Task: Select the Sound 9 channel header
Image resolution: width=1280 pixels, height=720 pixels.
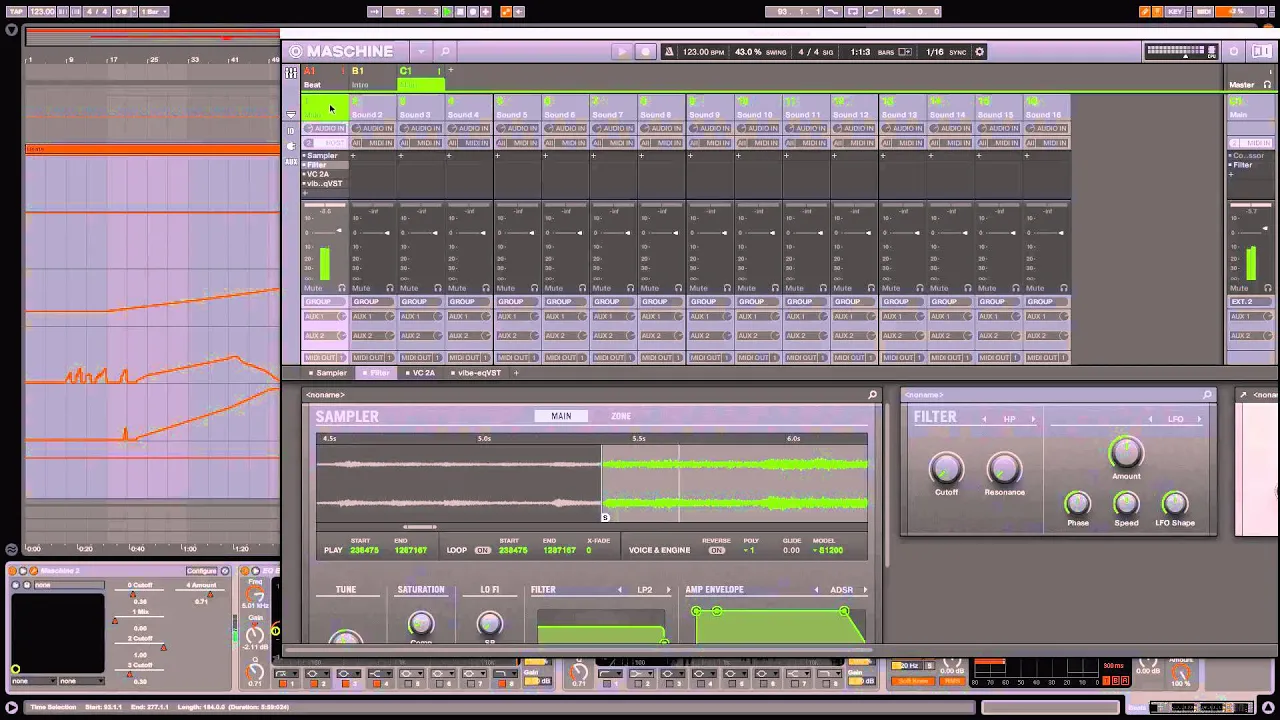Action: [709, 109]
